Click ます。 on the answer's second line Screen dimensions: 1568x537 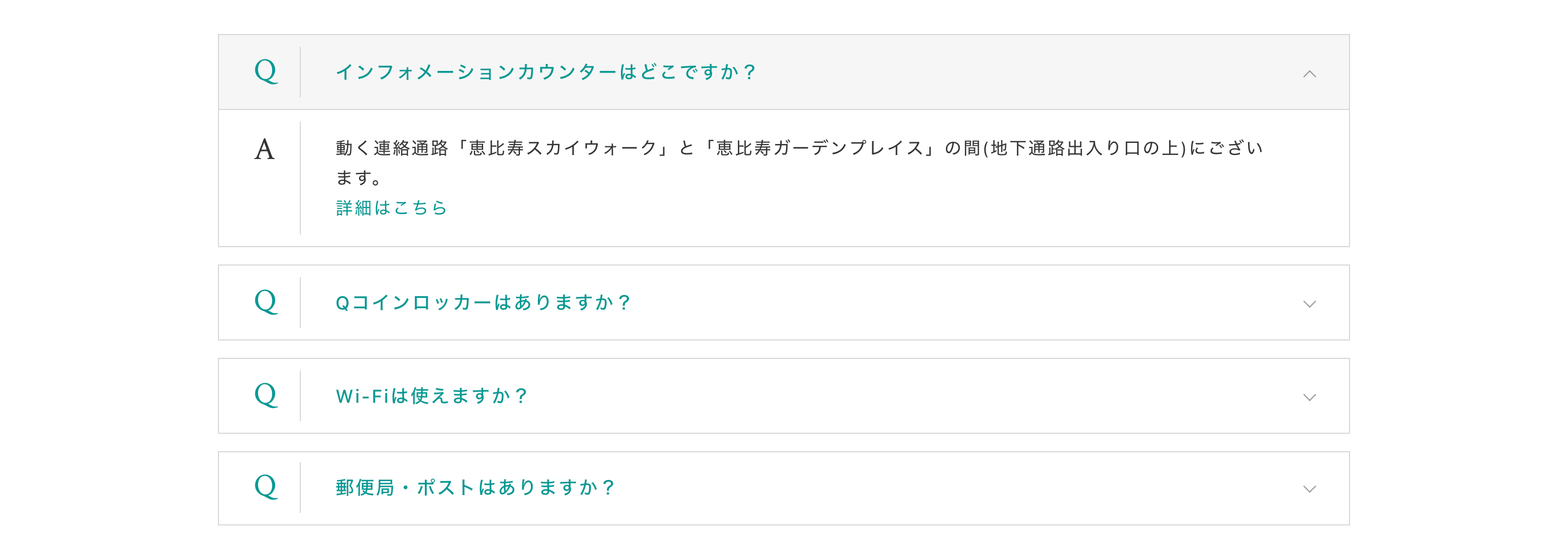(x=359, y=178)
